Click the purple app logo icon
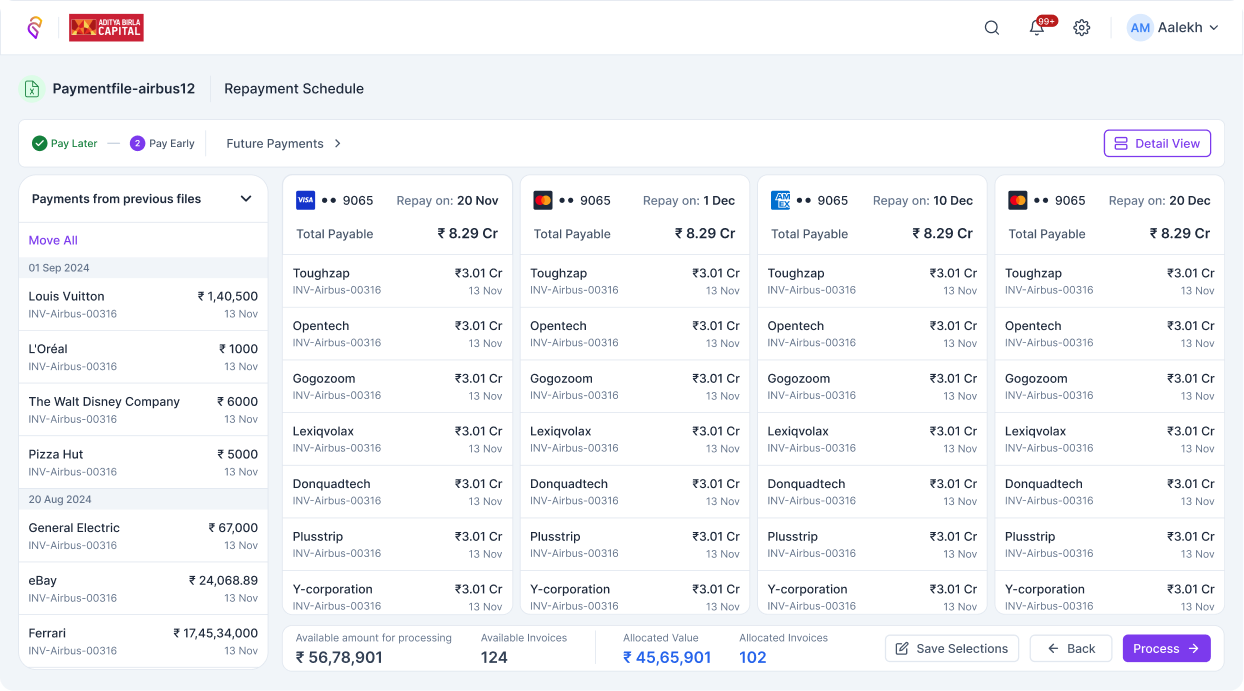 pyautogui.click(x=35, y=28)
